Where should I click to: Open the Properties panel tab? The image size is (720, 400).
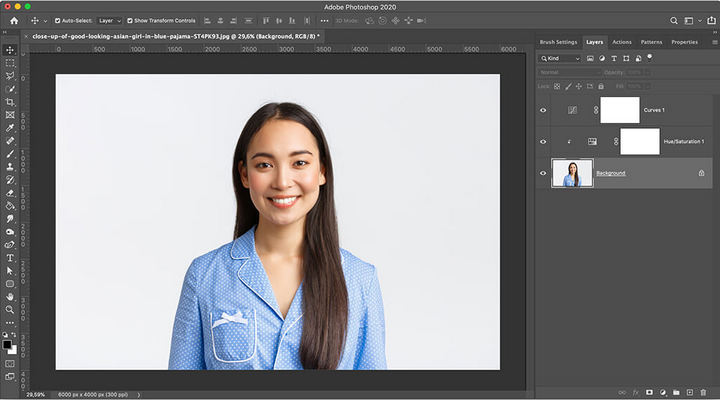coord(684,42)
